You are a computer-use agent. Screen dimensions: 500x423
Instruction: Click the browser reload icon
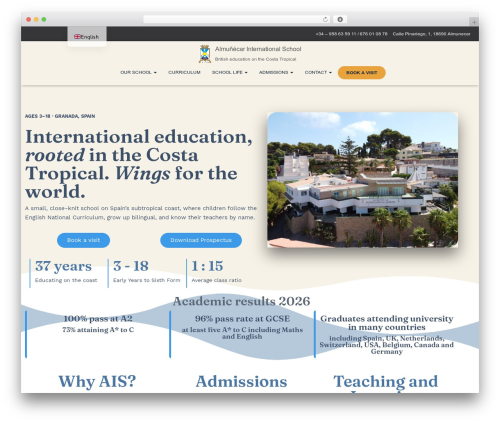[325, 19]
